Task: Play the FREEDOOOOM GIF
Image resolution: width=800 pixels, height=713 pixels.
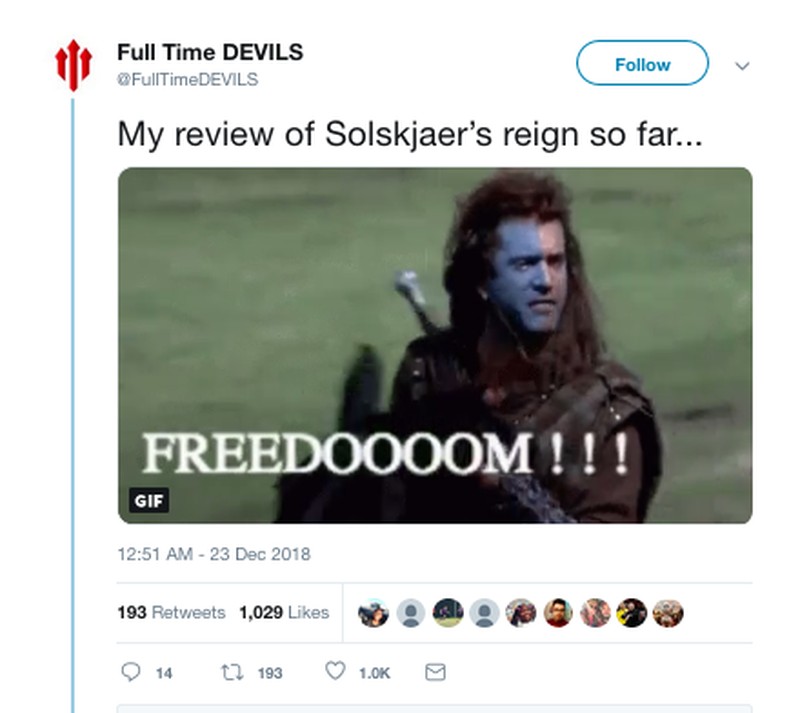Action: [x=435, y=346]
